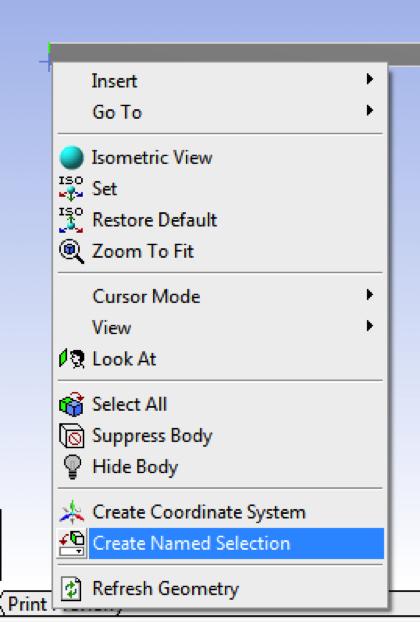Expand the View submenu arrow
Screen dimensions: 420x622
(370, 326)
